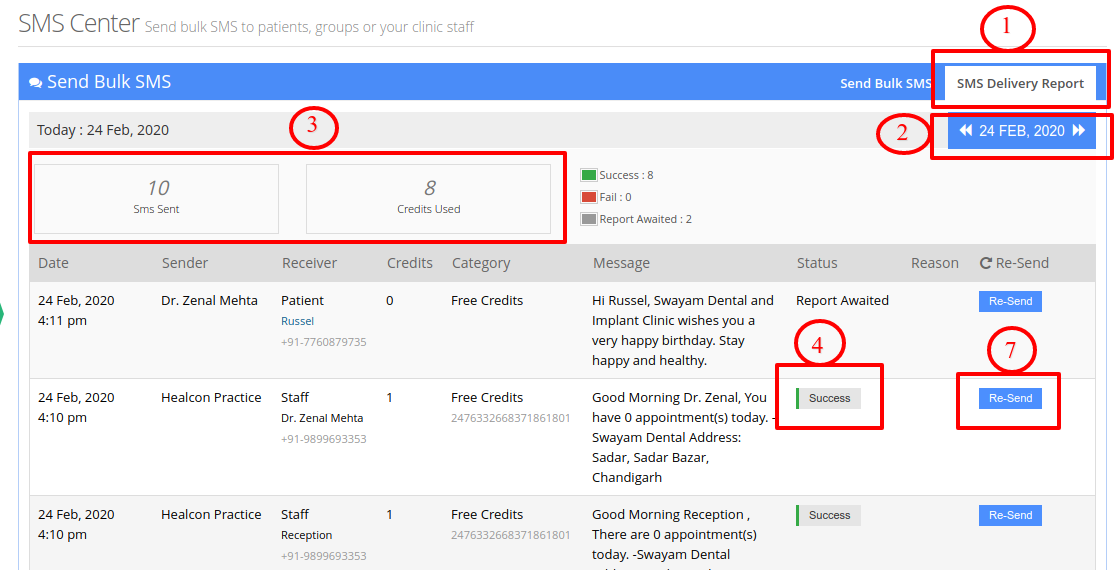Viewport: 1118px width, 570px height.
Task: Click the green Success legend square
Action: [588, 175]
